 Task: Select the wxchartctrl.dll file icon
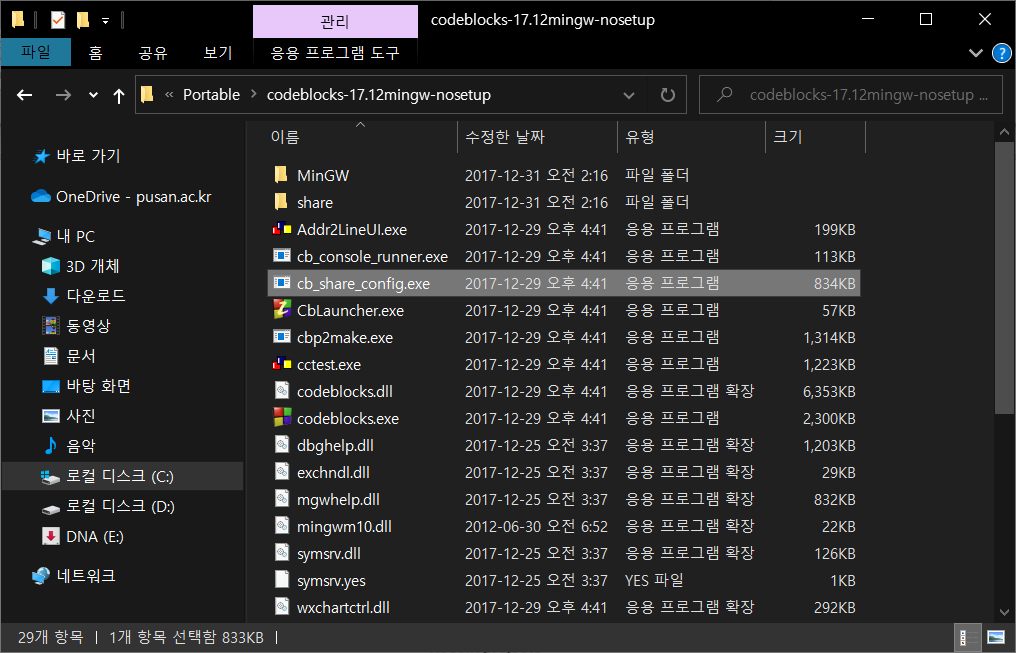[x=281, y=607]
